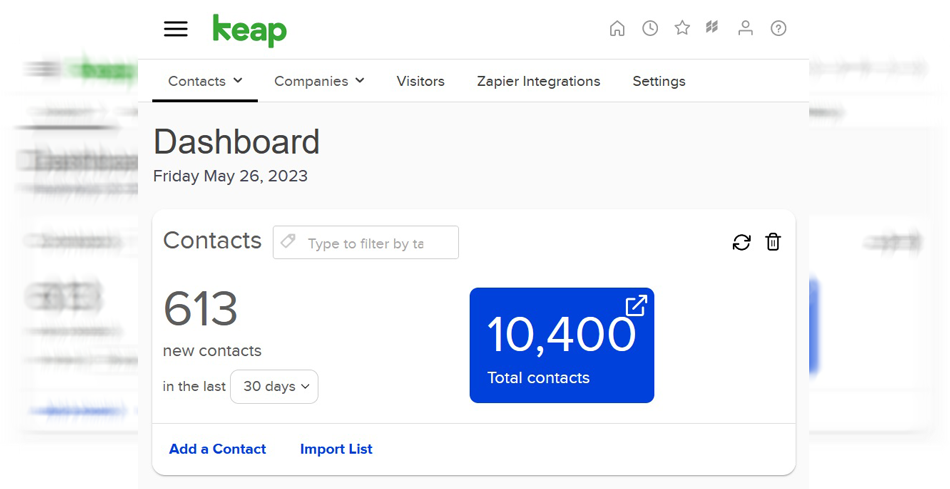Viewport: 950px width, 489px height.
Task: Switch to the Visitors tab
Action: 420,81
